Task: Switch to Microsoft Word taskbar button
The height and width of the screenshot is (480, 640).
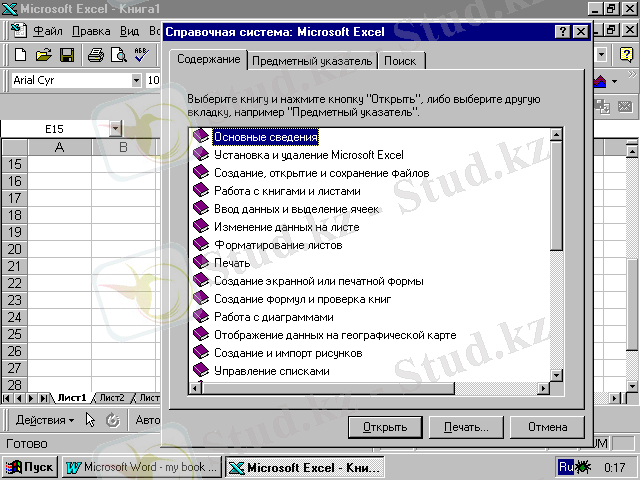Action: [x=142, y=467]
